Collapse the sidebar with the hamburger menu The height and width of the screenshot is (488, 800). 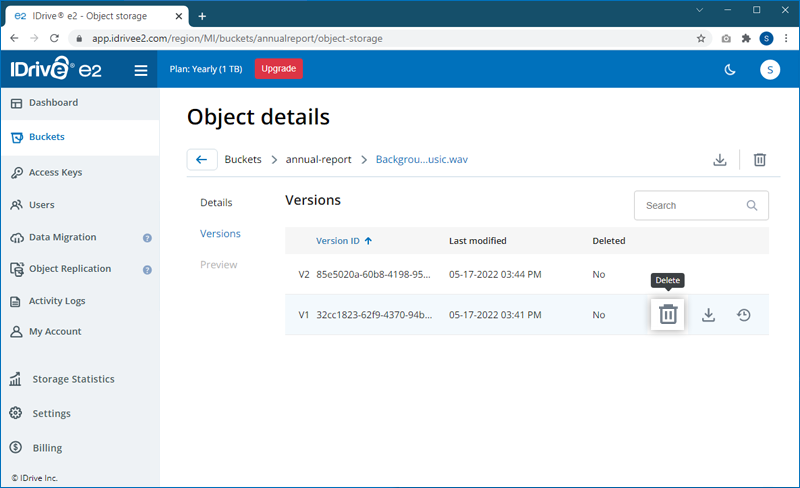coord(141,70)
